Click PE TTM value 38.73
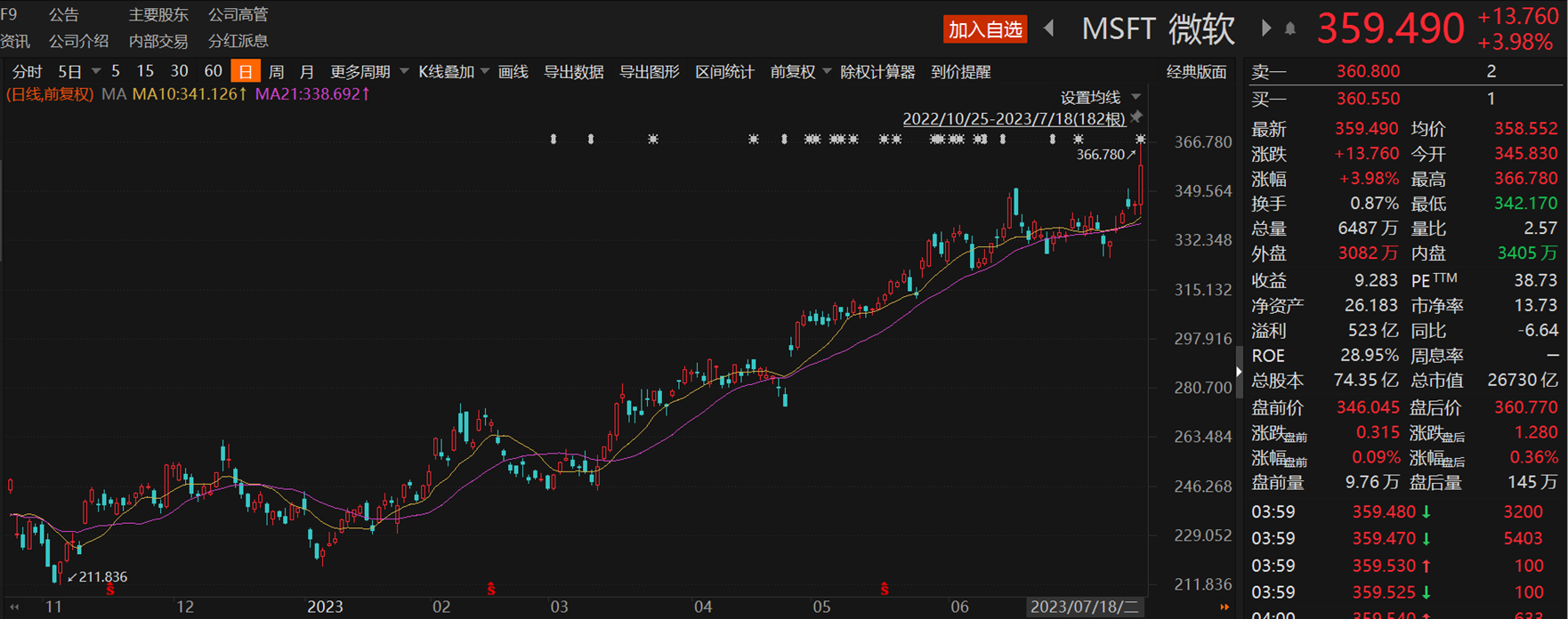 click(x=1536, y=280)
